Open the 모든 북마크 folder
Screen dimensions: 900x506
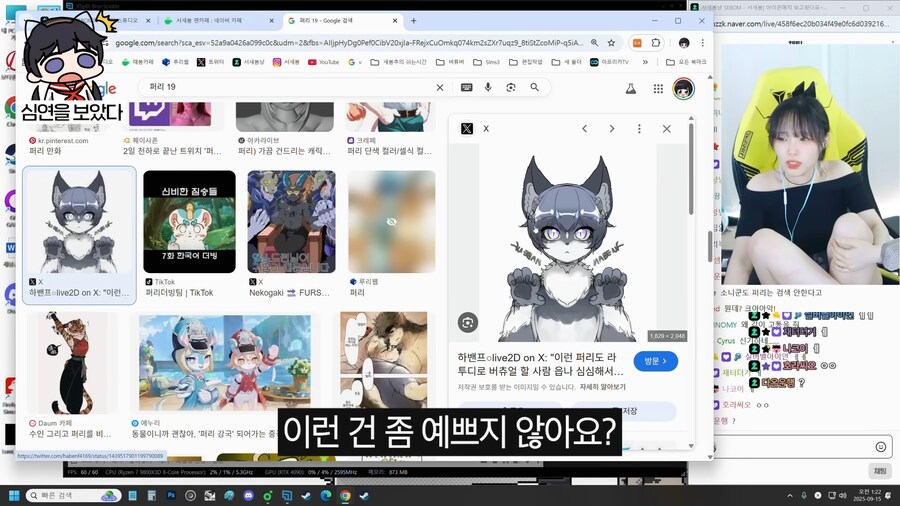[x=686, y=62]
